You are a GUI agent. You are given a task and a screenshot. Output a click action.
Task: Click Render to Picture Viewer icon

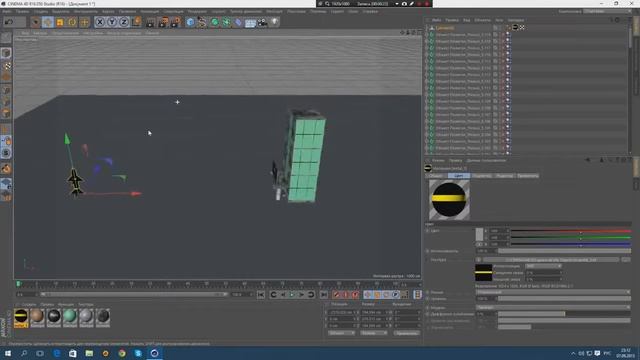click(163, 22)
